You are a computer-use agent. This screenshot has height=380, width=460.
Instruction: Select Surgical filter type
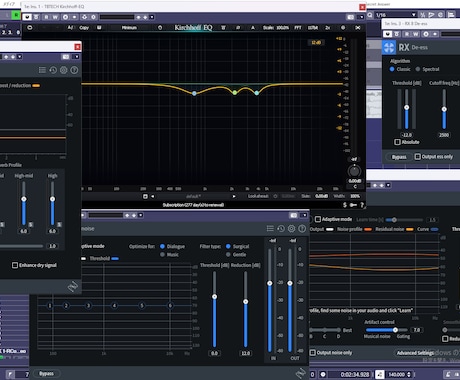228,246
